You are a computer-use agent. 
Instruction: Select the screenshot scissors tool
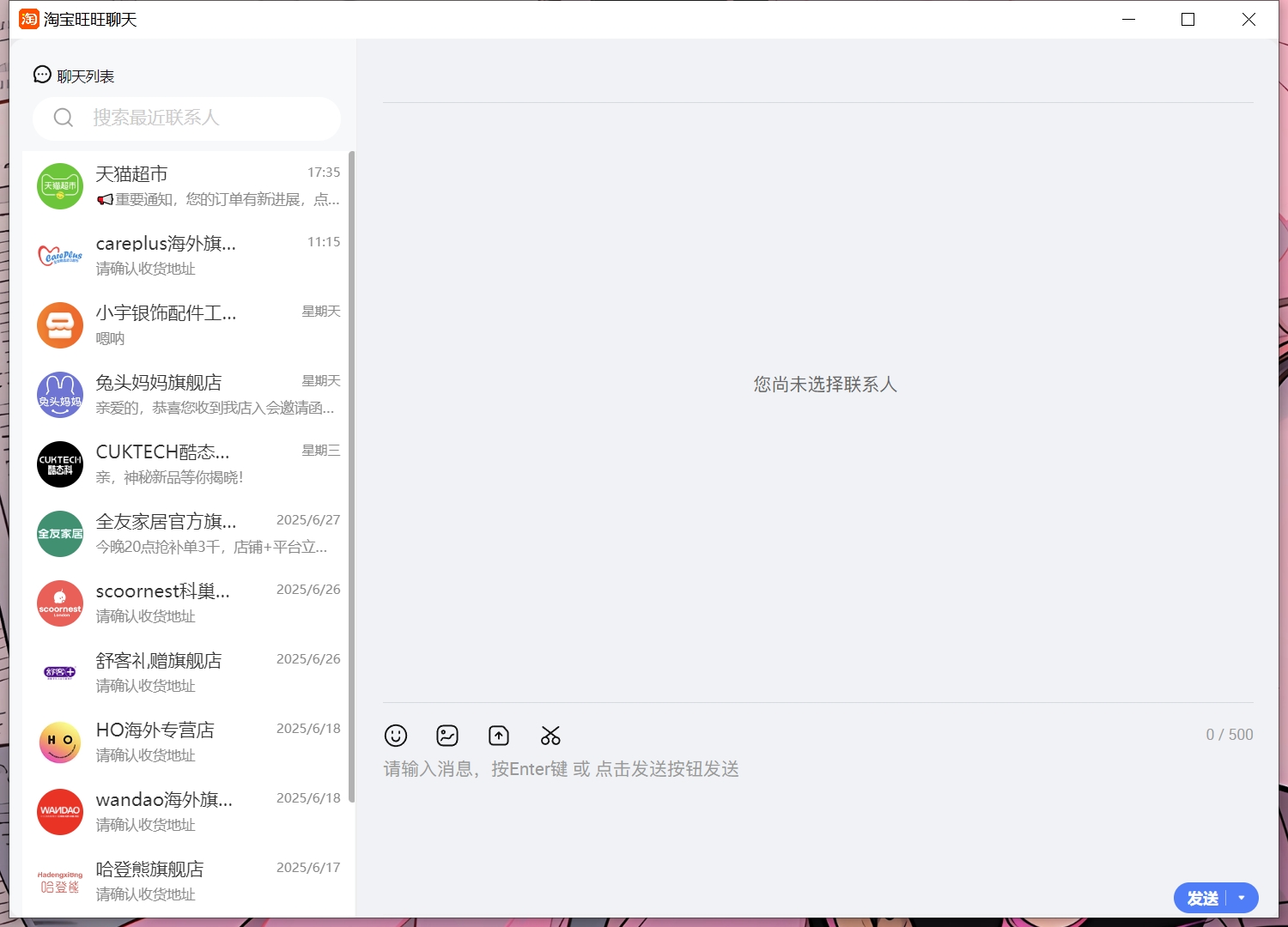(550, 736)
